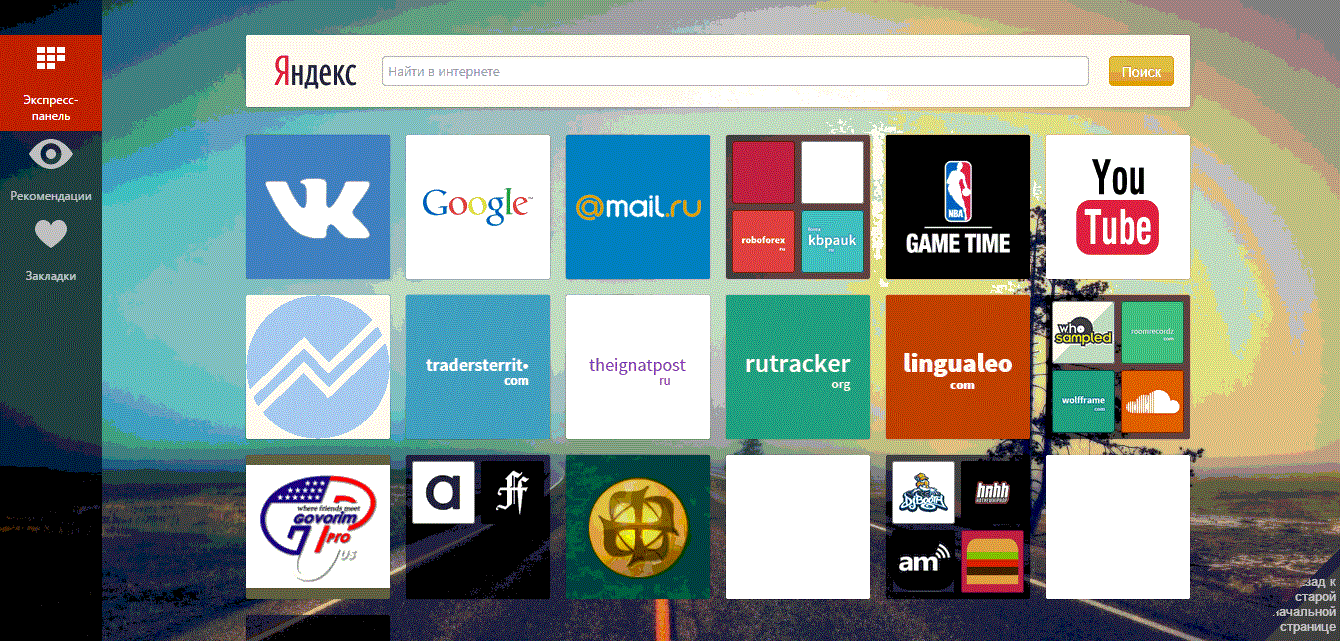Open the gothic 'ff' logo thumbnail
Screen dimensions: 1340x641
(x=513, y=492)
